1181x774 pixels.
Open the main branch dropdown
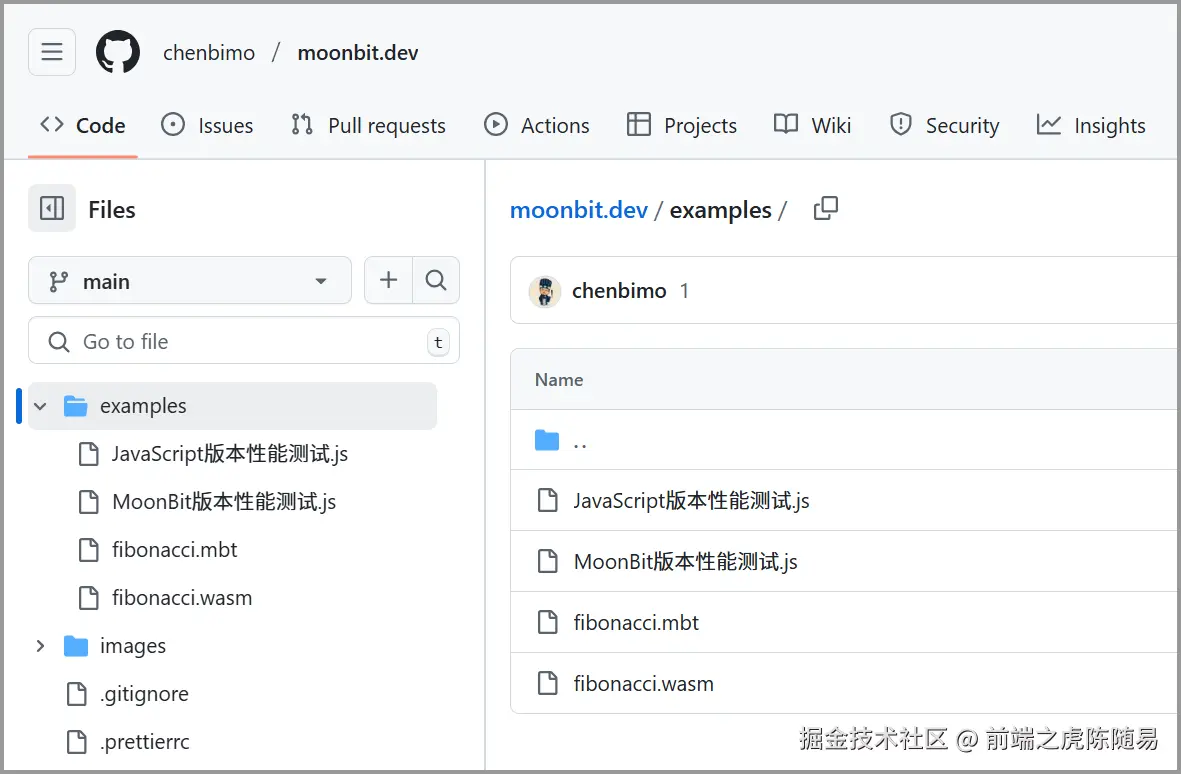pyautogui.click(x=190, y=280)
